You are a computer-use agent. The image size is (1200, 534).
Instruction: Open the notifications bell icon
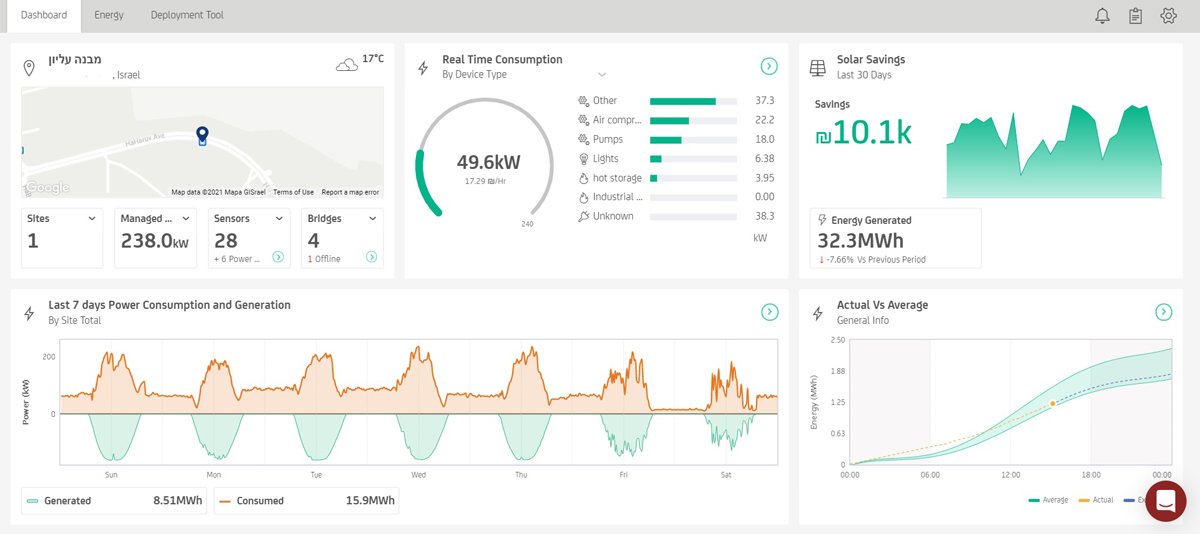tap(1103, 15)
